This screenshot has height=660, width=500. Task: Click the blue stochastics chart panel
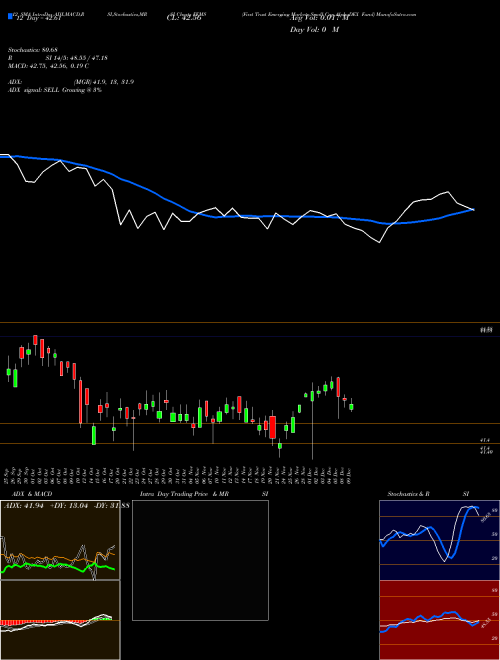(x=439, y=540)
